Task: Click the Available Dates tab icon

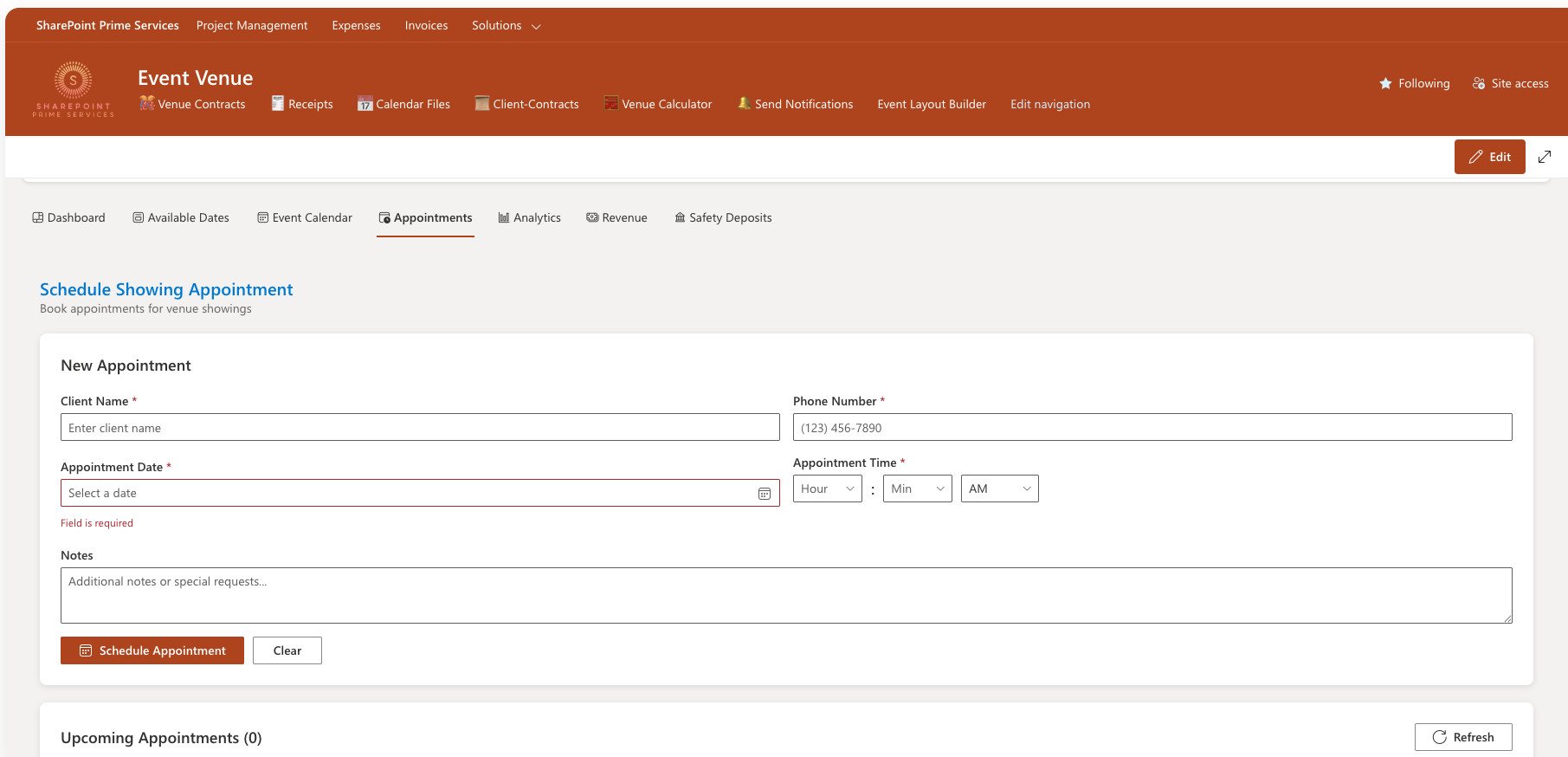Action: (x=139, y=217)
